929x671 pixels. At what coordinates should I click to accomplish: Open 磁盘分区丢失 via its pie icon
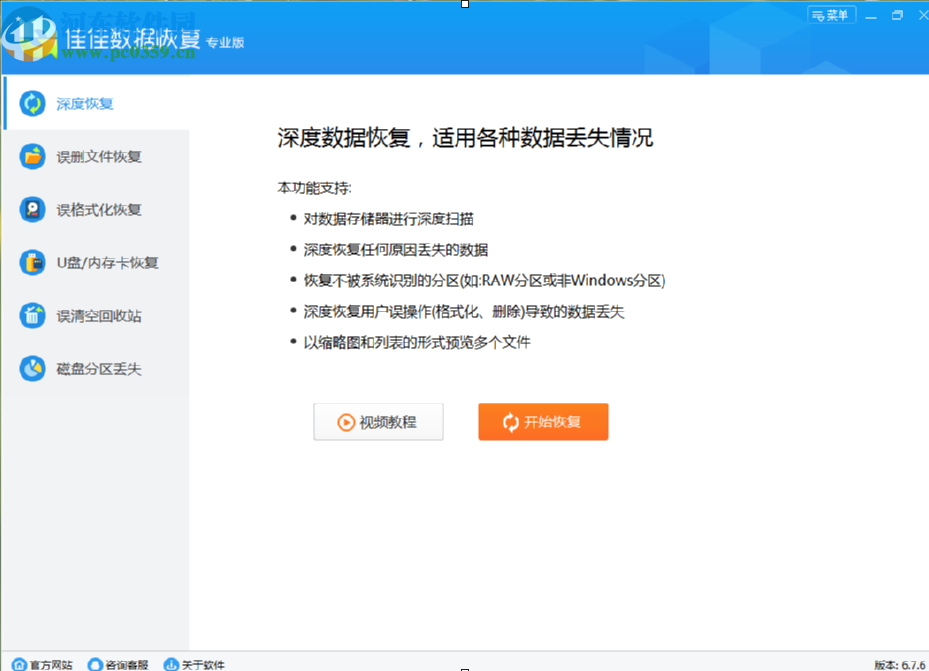click(31, 368)
